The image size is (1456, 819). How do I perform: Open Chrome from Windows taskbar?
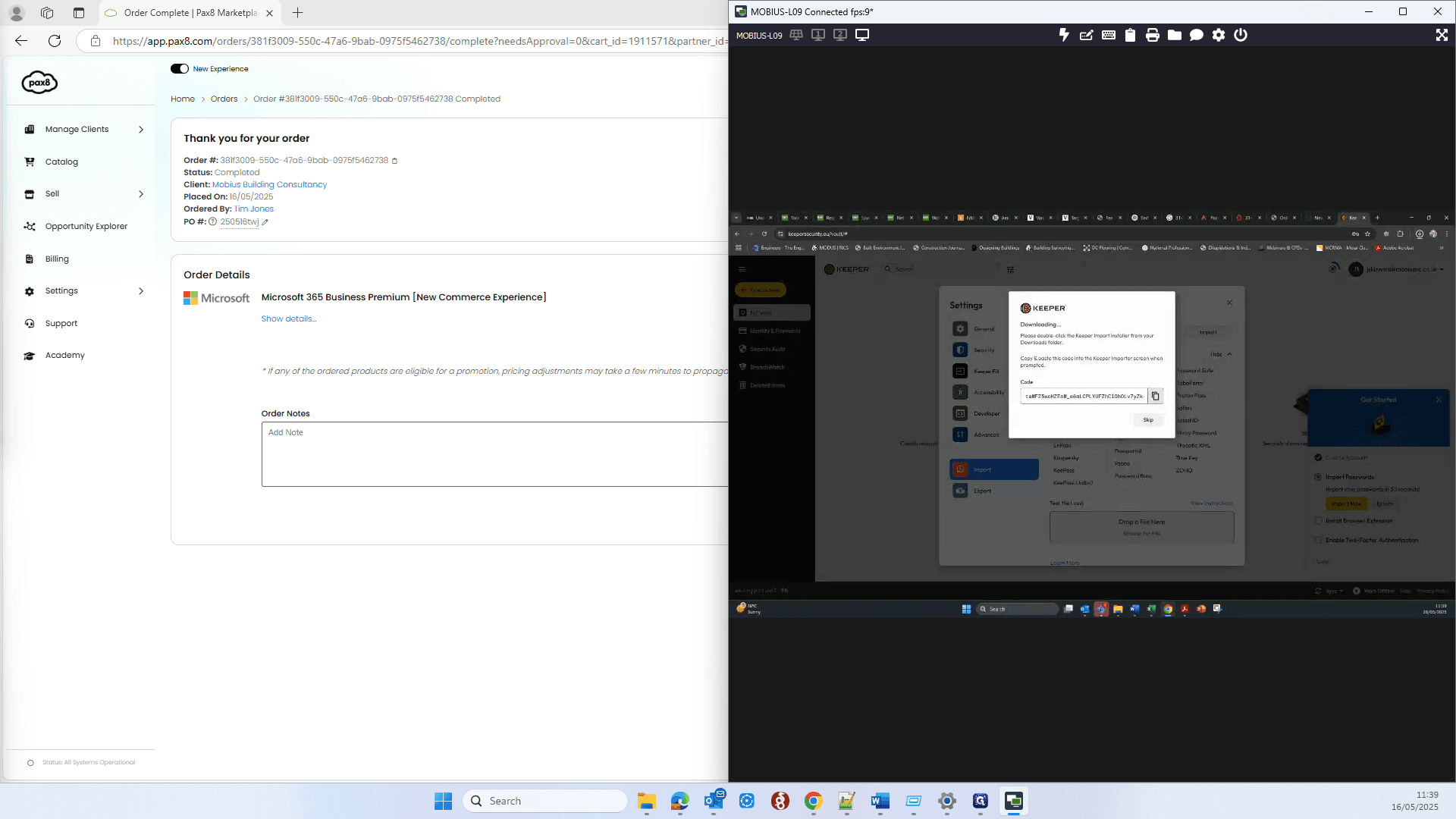[813, 801]
